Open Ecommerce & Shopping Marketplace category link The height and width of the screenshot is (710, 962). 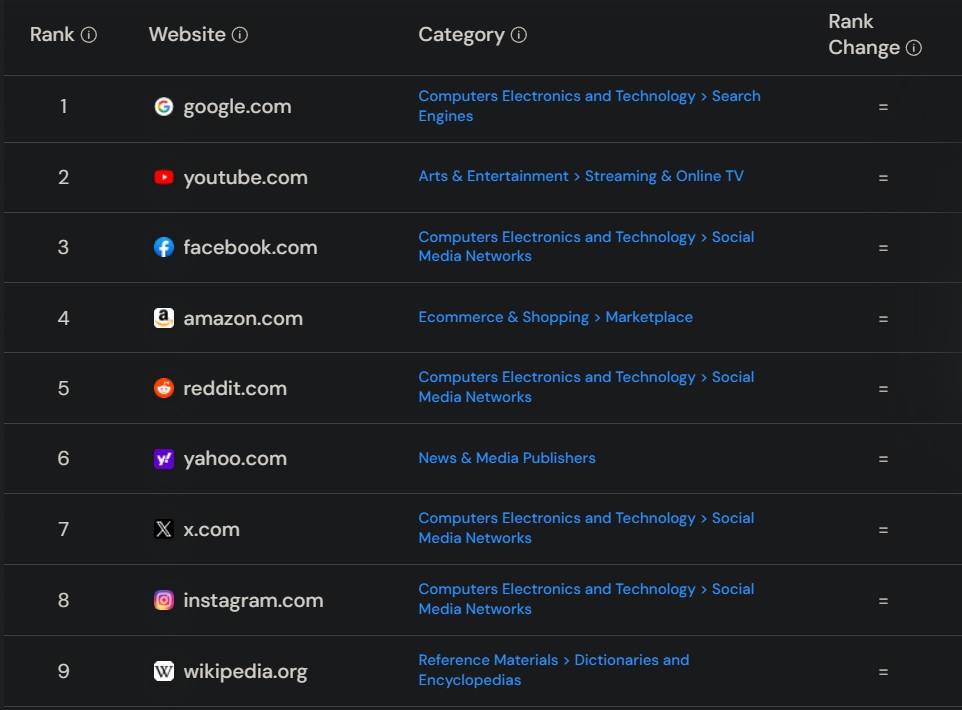point(555,317)
